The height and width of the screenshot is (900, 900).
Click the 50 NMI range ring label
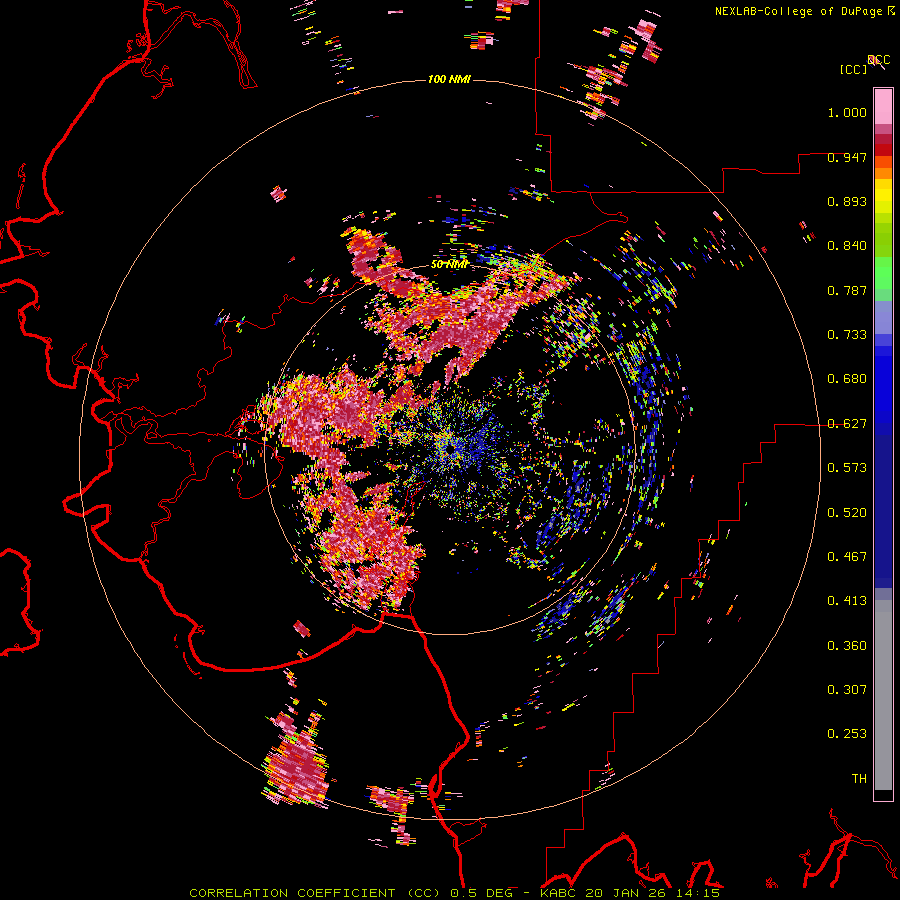[449, 265]
